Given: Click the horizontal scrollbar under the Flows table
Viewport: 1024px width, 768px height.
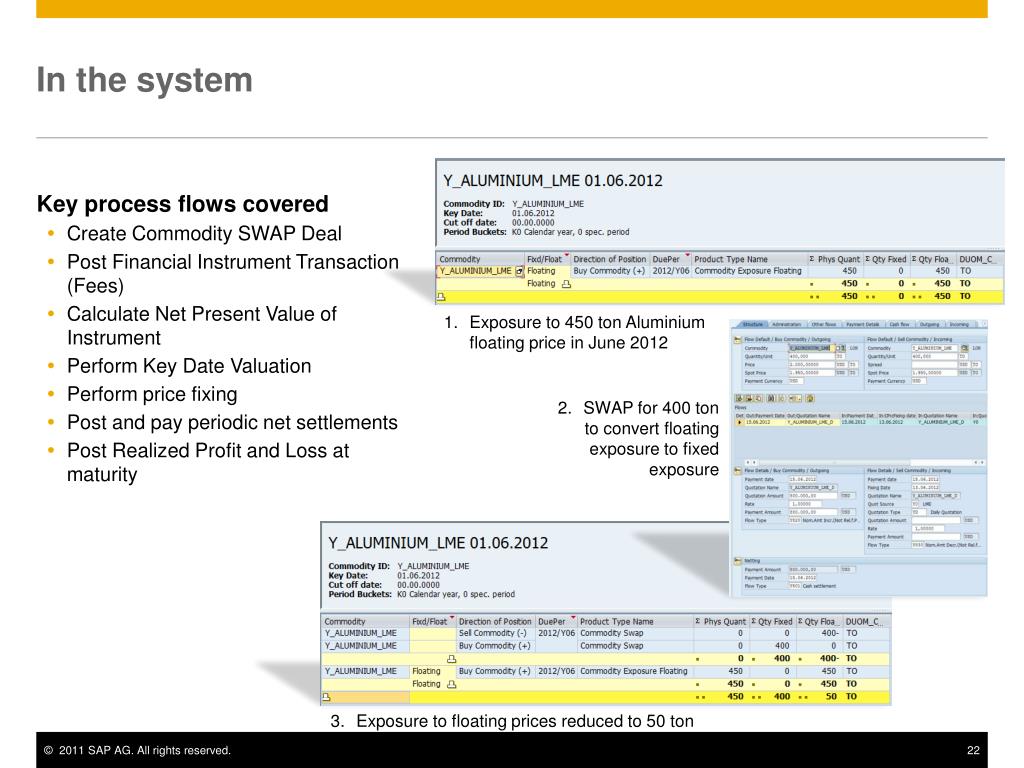Looking at the screenshot, I should point(865,462).
